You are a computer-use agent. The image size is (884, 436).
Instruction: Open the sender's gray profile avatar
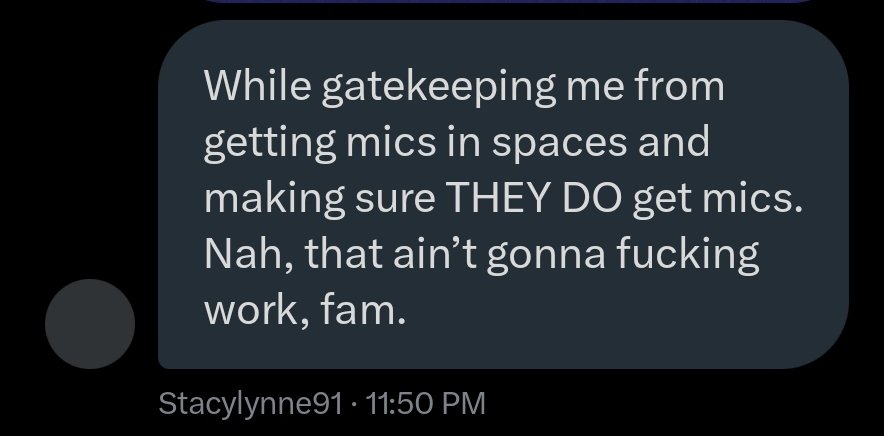(x=90, y=322)
